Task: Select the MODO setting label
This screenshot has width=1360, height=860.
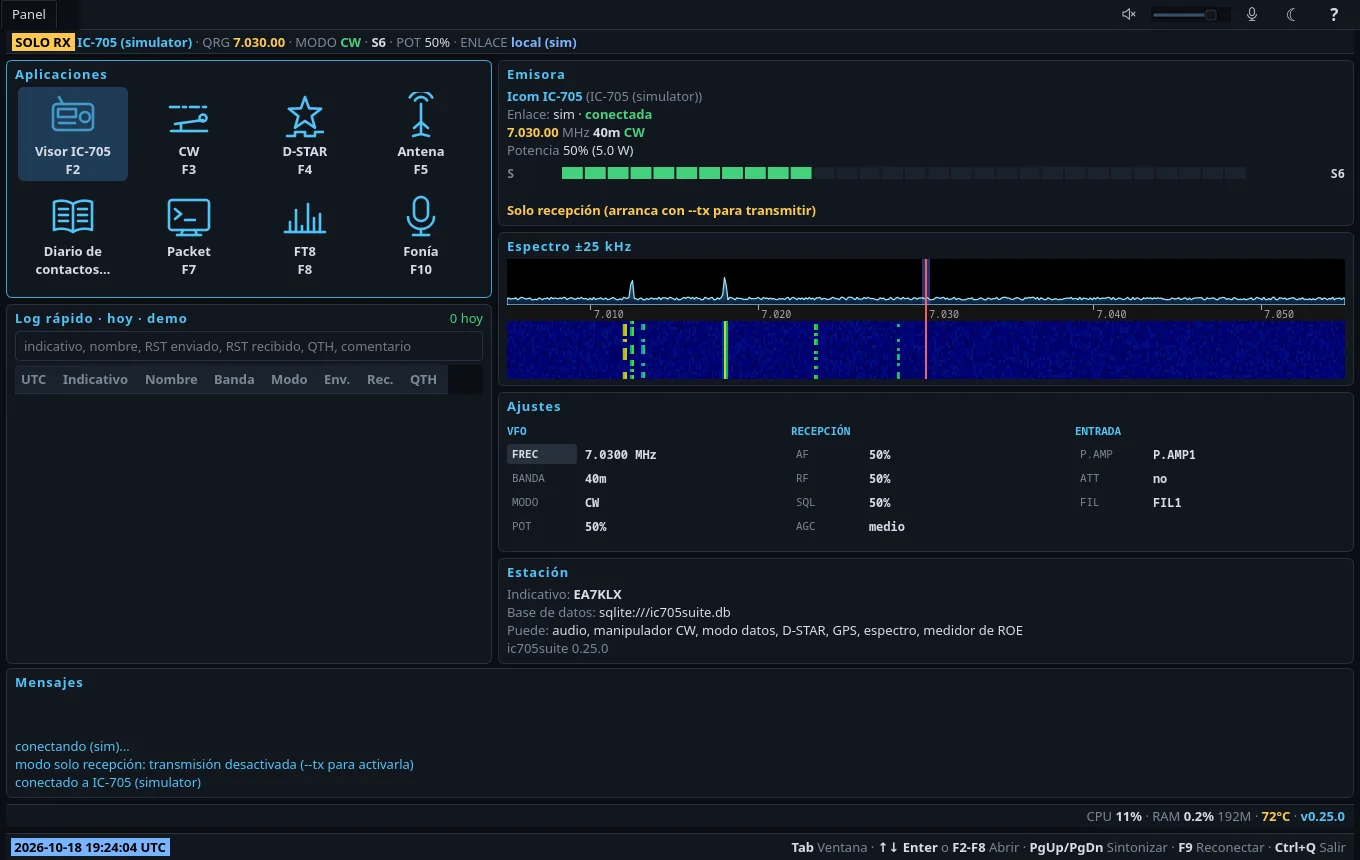Action: click(x=525, y=502)
